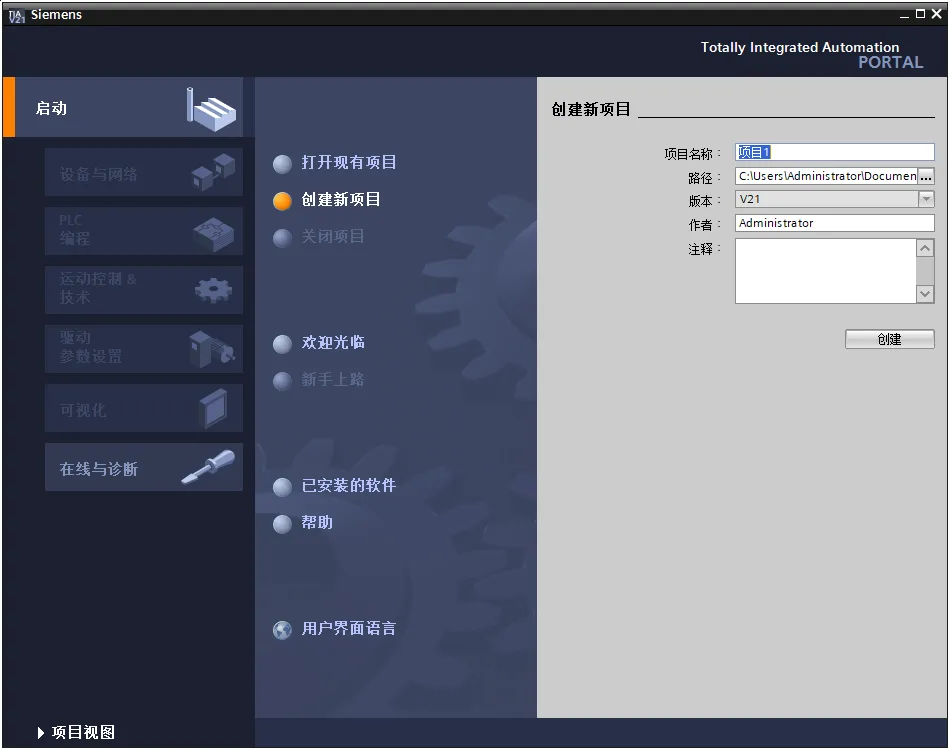The image size is (950, 750).
Task: Click the bullet beside 新手上路
Action: click(282, 381)
